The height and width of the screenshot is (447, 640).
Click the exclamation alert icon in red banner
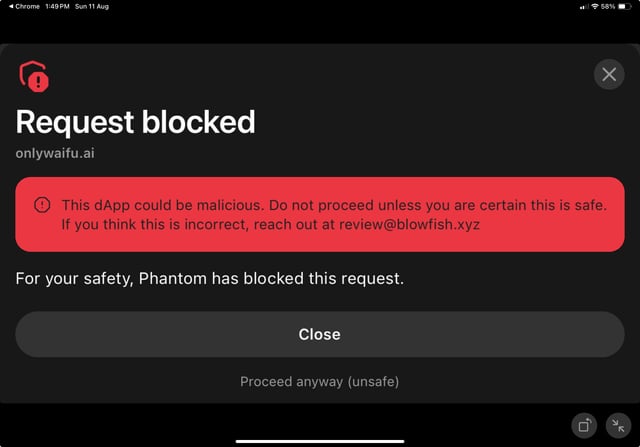coord(42,205)
